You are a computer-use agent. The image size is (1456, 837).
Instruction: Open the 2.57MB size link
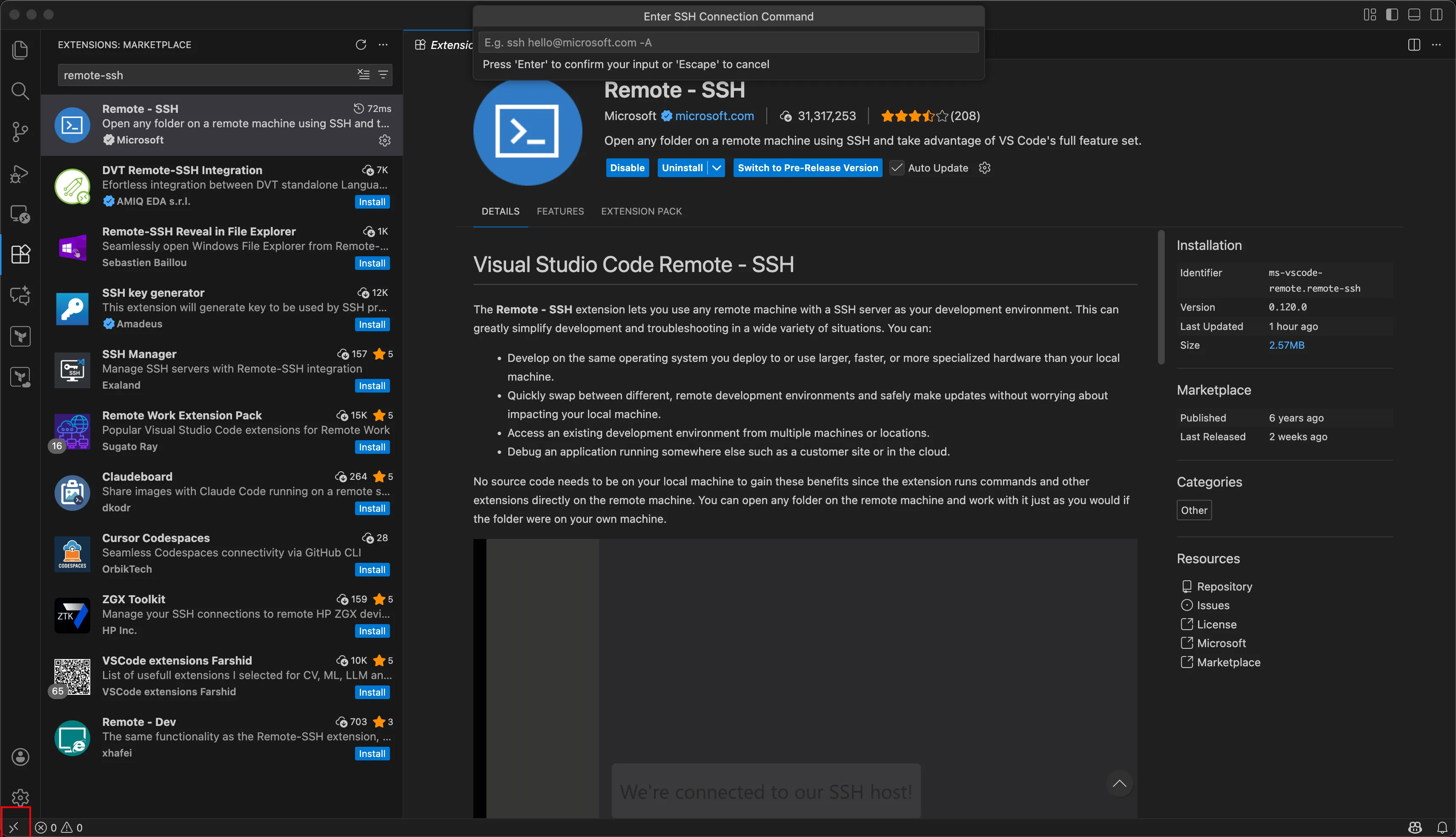coord(1287,346)
